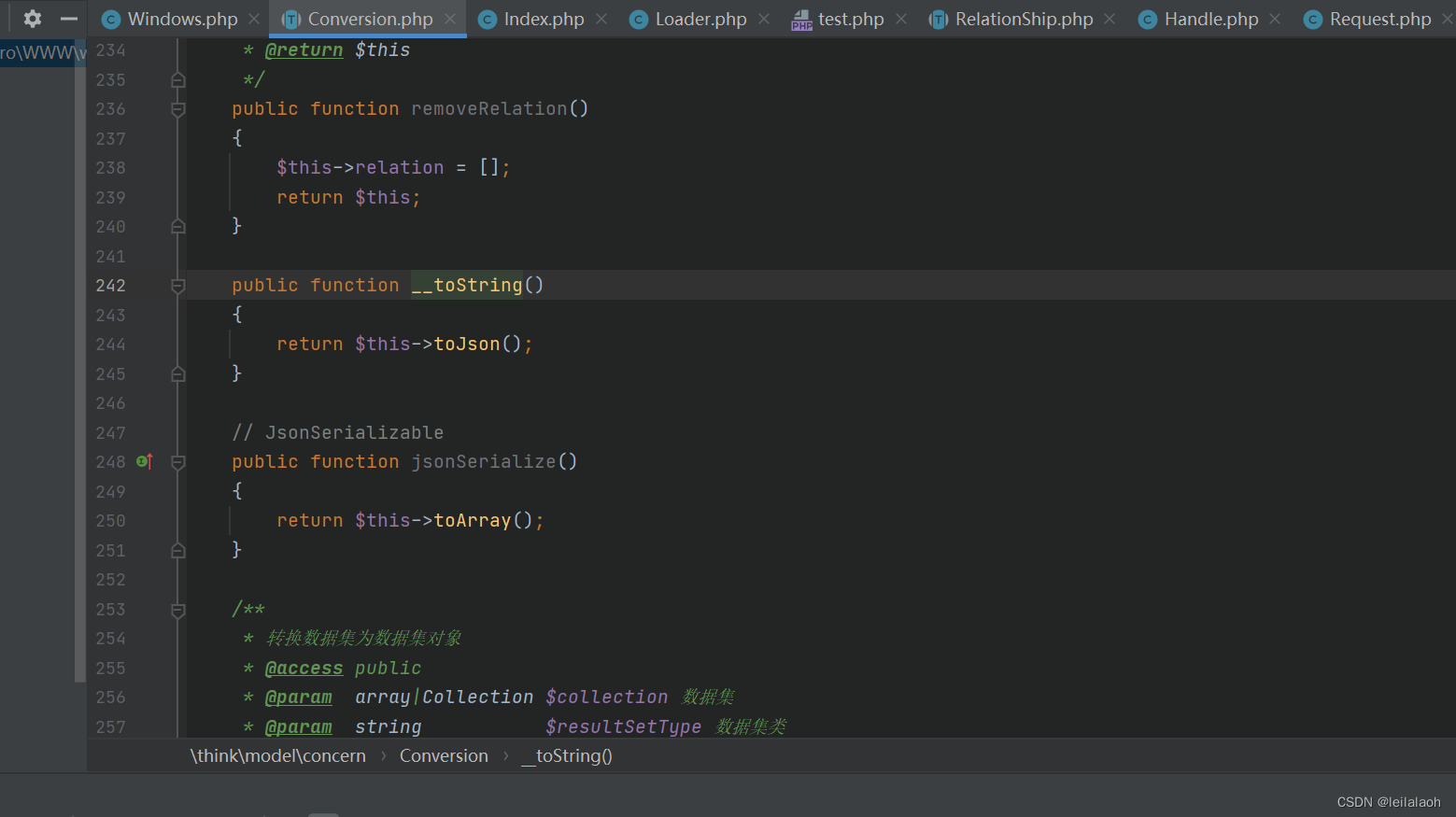Collapse the jsonSerialize function via fold arrow
The height and width of the screenshot is (817, 1456).
point(177,461)
